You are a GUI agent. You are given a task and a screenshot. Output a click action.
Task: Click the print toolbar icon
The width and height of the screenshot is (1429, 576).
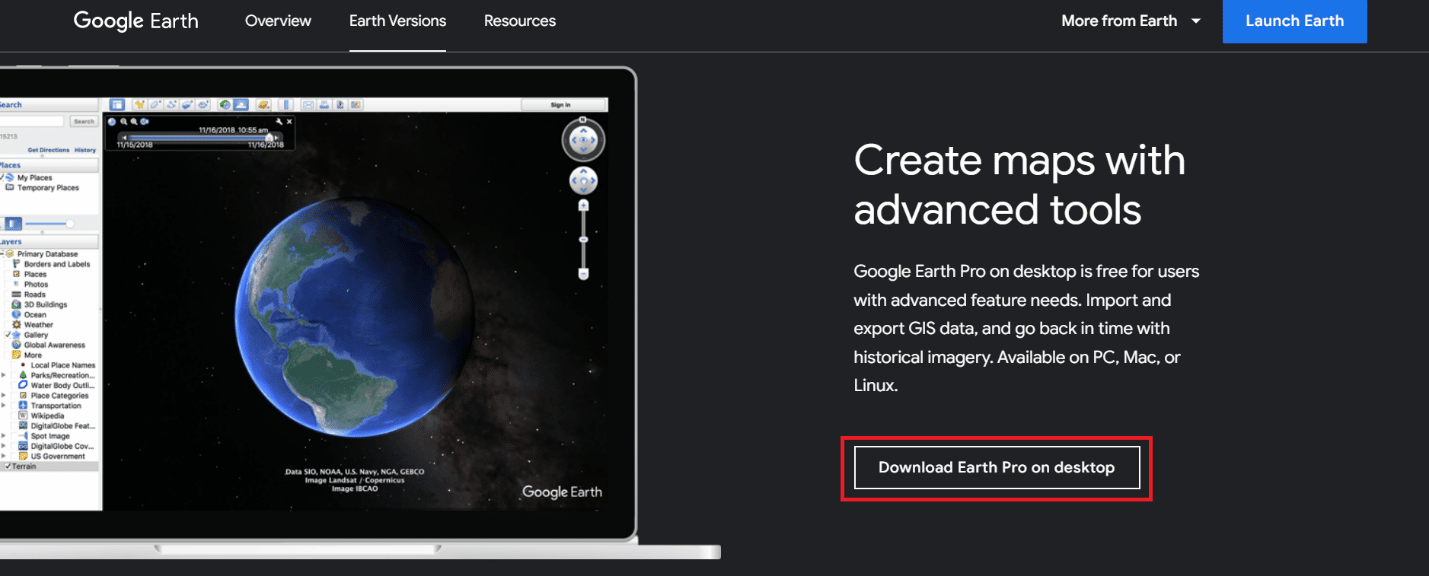tap(324, 104)
